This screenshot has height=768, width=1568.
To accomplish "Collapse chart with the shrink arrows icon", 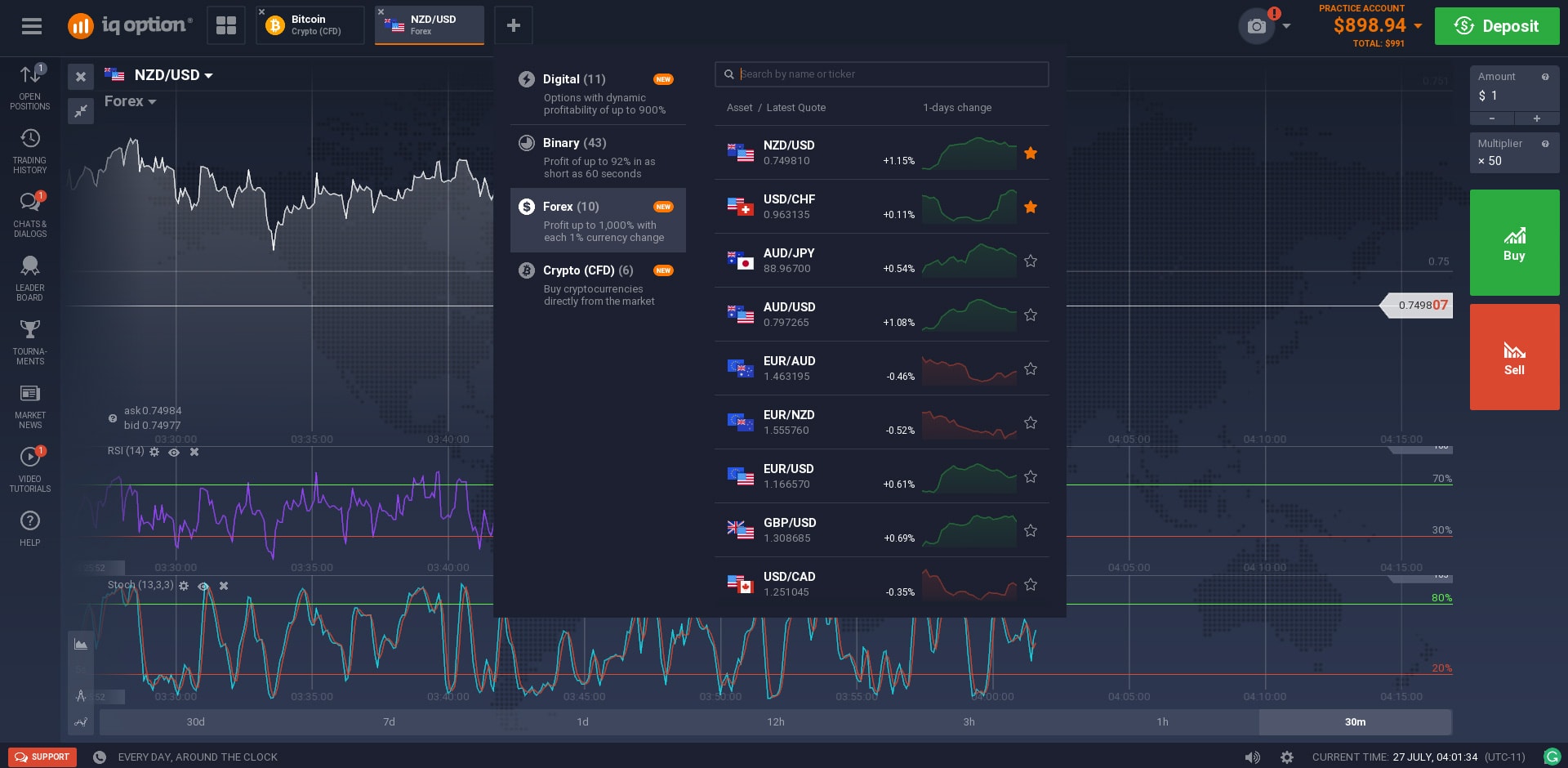I will point(81,110).
